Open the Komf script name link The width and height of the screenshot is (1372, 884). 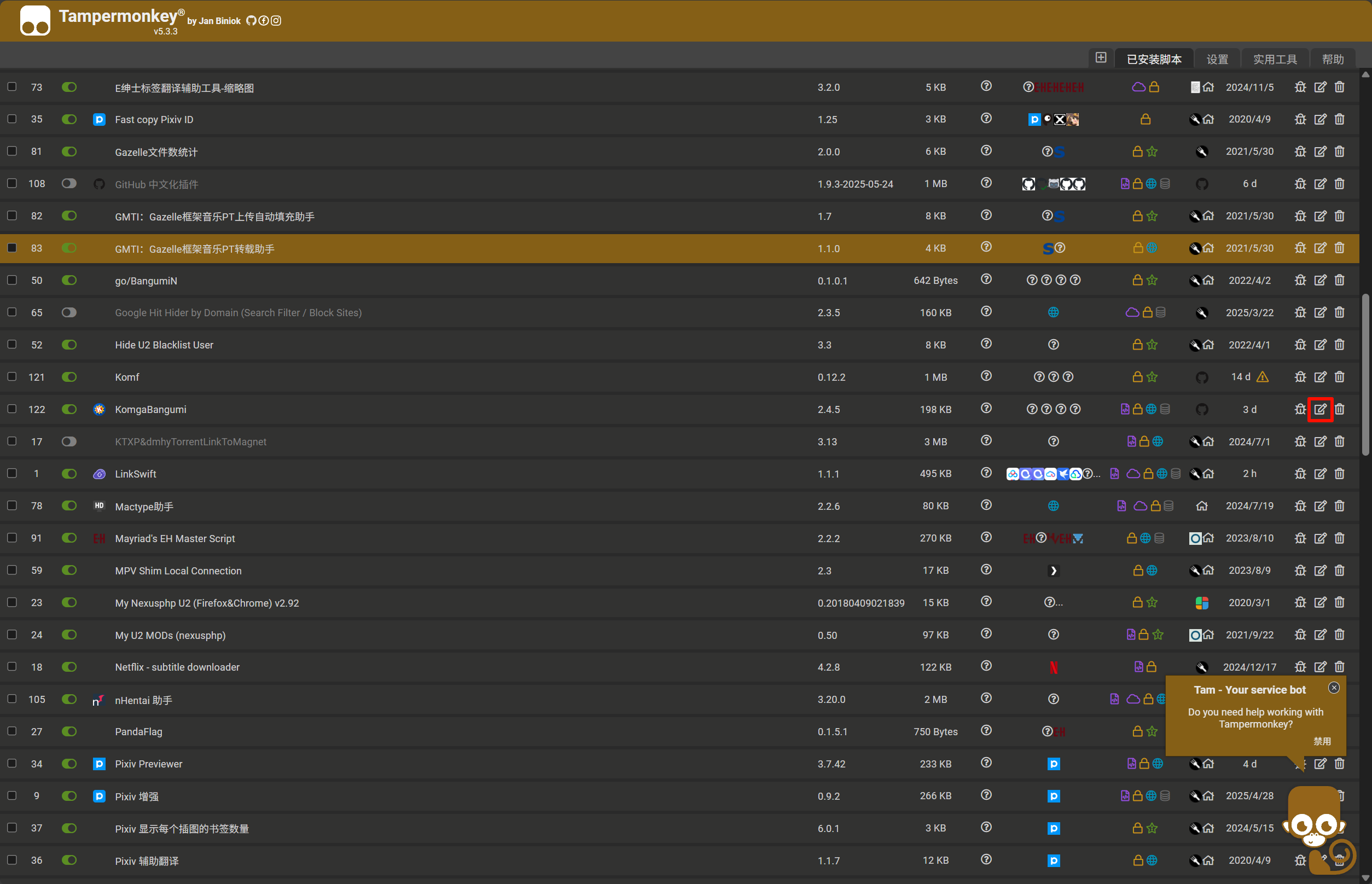127,377
